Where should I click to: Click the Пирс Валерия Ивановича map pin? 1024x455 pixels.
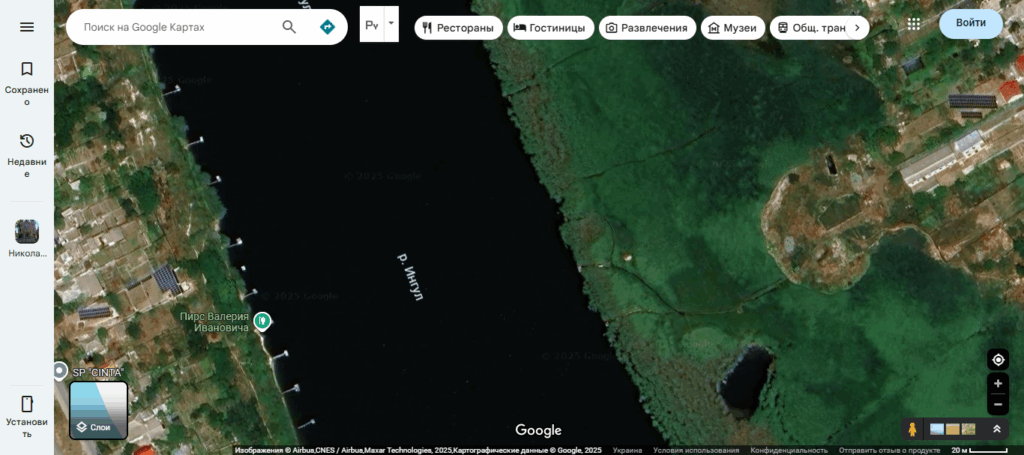[262, 321]
